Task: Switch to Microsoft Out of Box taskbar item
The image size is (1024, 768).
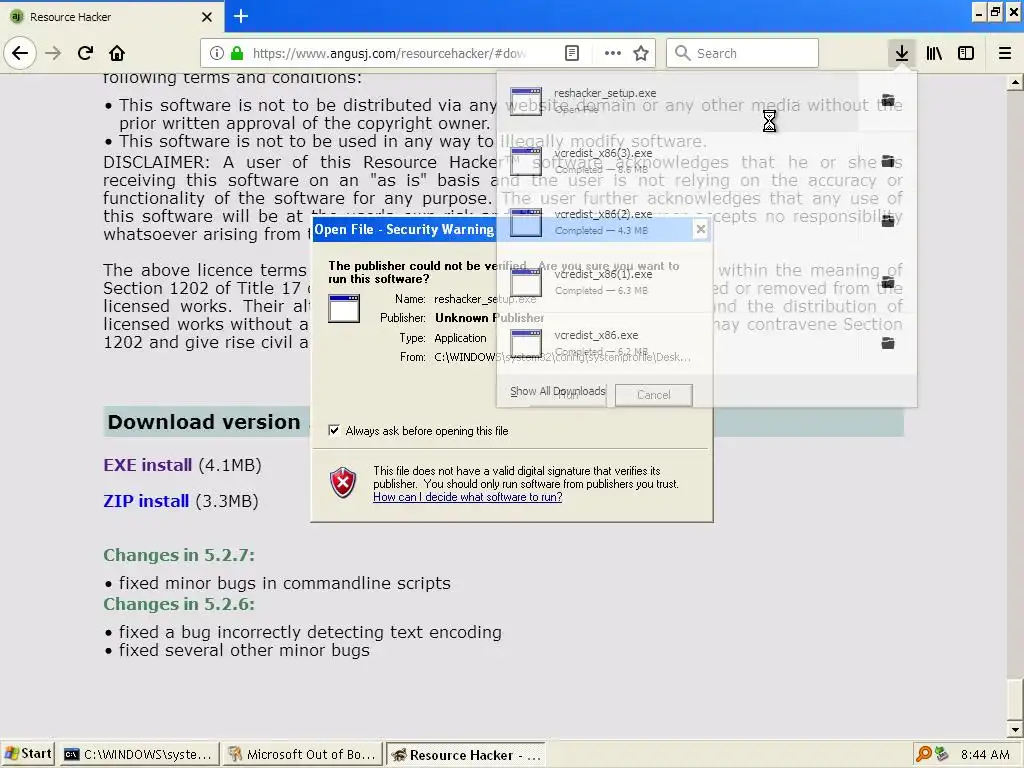Action: tap(301, 754)
